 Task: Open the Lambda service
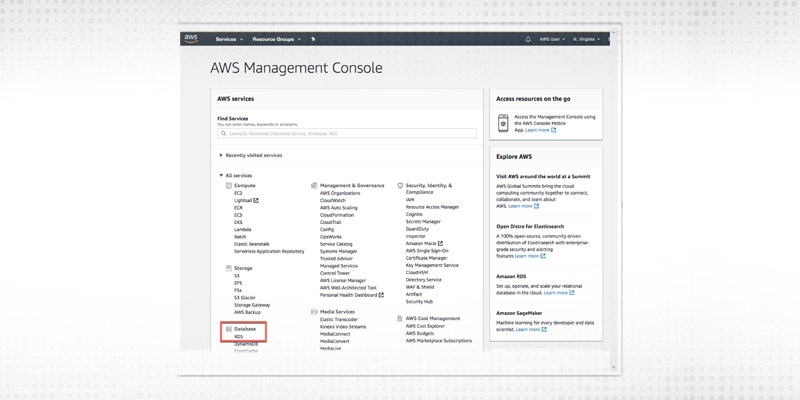coord(242,230)
